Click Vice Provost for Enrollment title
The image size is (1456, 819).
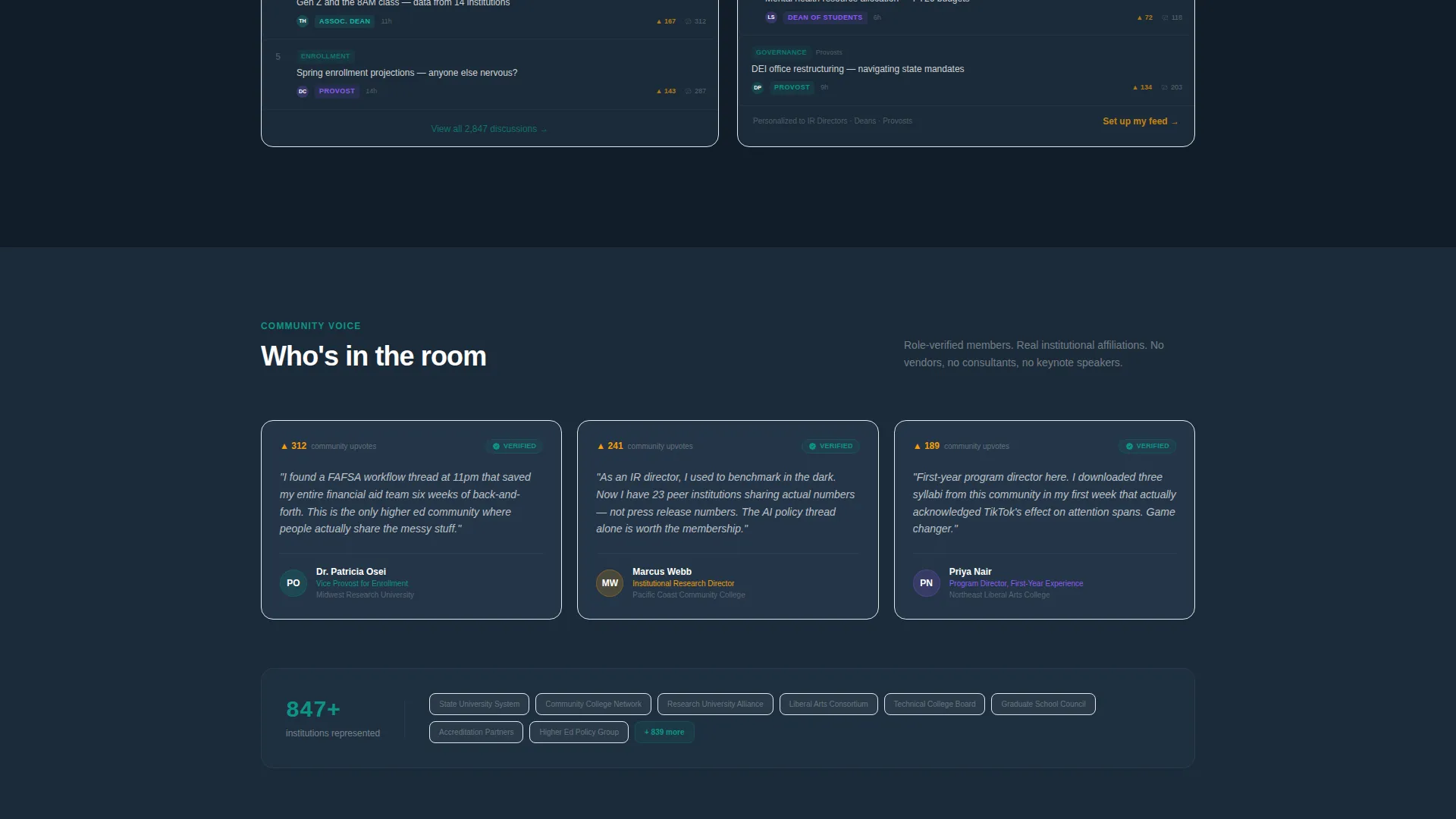(362, 584)
